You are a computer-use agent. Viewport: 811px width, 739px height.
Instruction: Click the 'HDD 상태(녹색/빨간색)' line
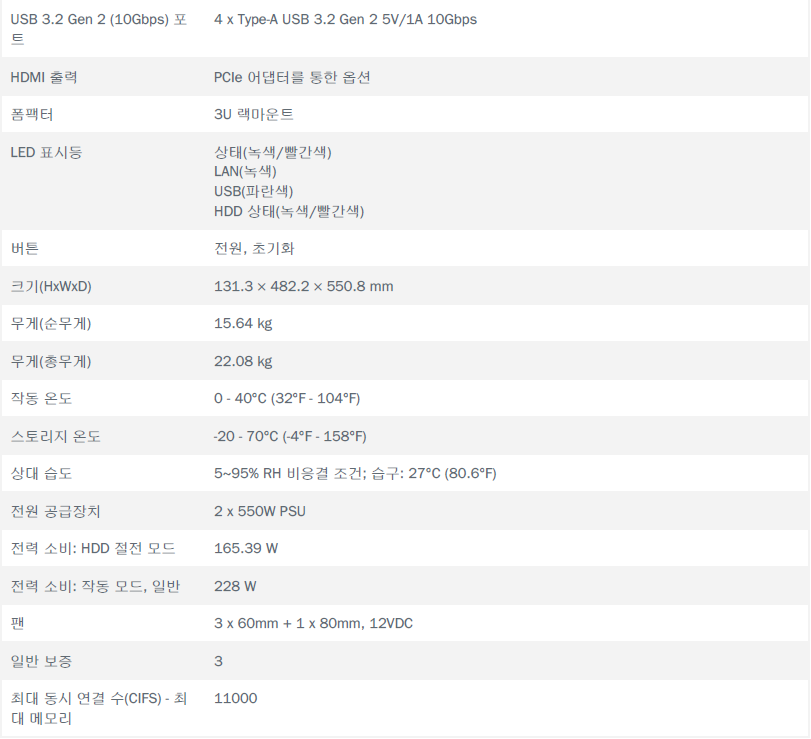(x=289, y=211)
